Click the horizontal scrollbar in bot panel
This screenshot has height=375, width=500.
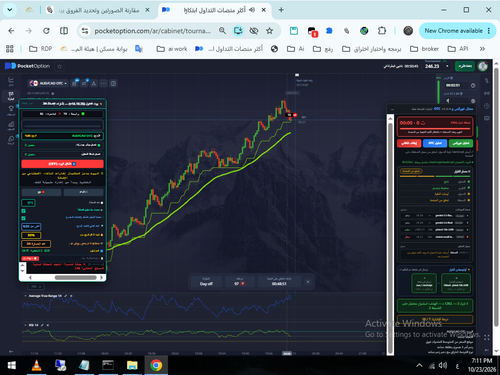click(x=76, y=278)
